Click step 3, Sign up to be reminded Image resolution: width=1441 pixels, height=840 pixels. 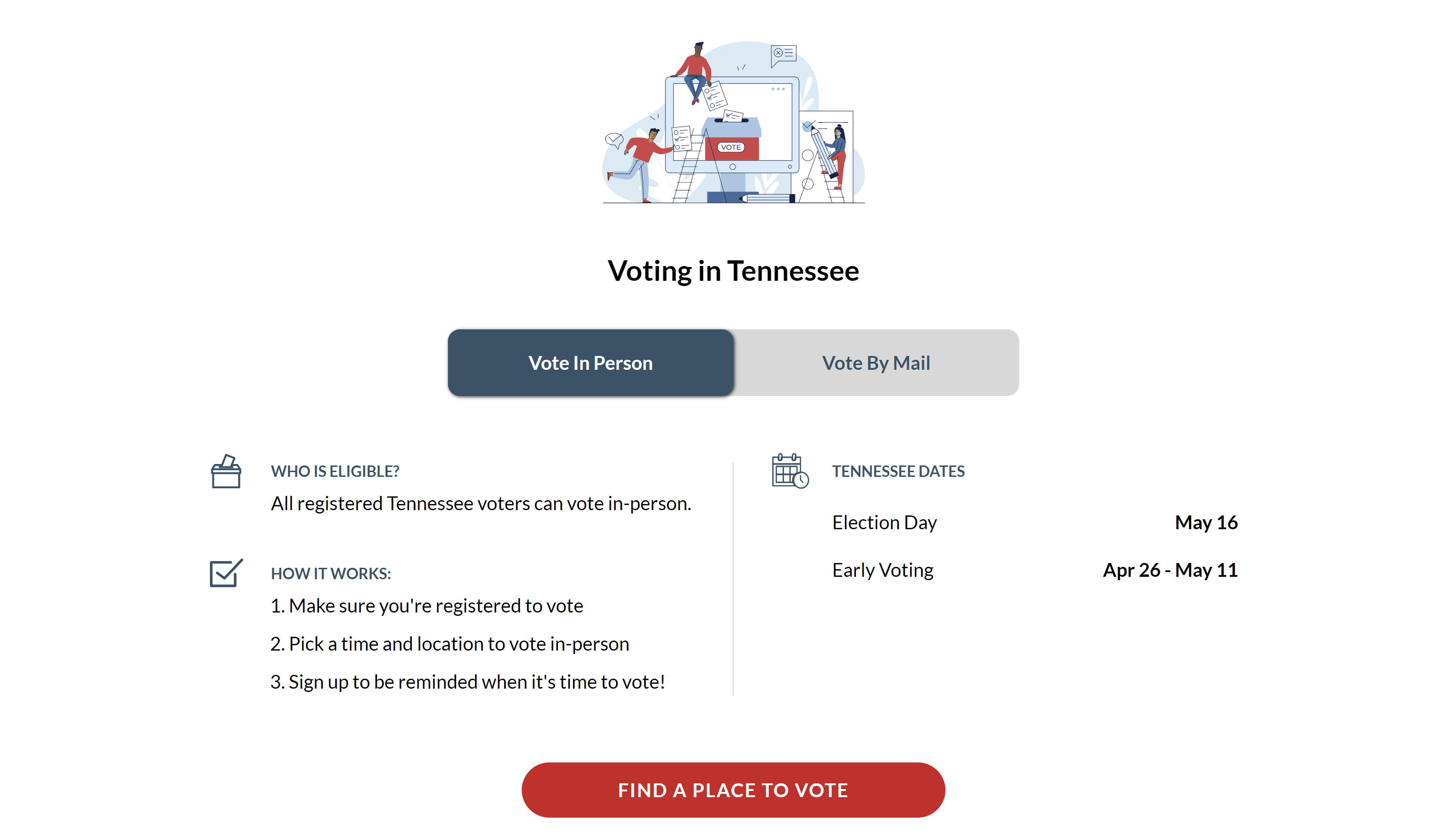(468, 682)
